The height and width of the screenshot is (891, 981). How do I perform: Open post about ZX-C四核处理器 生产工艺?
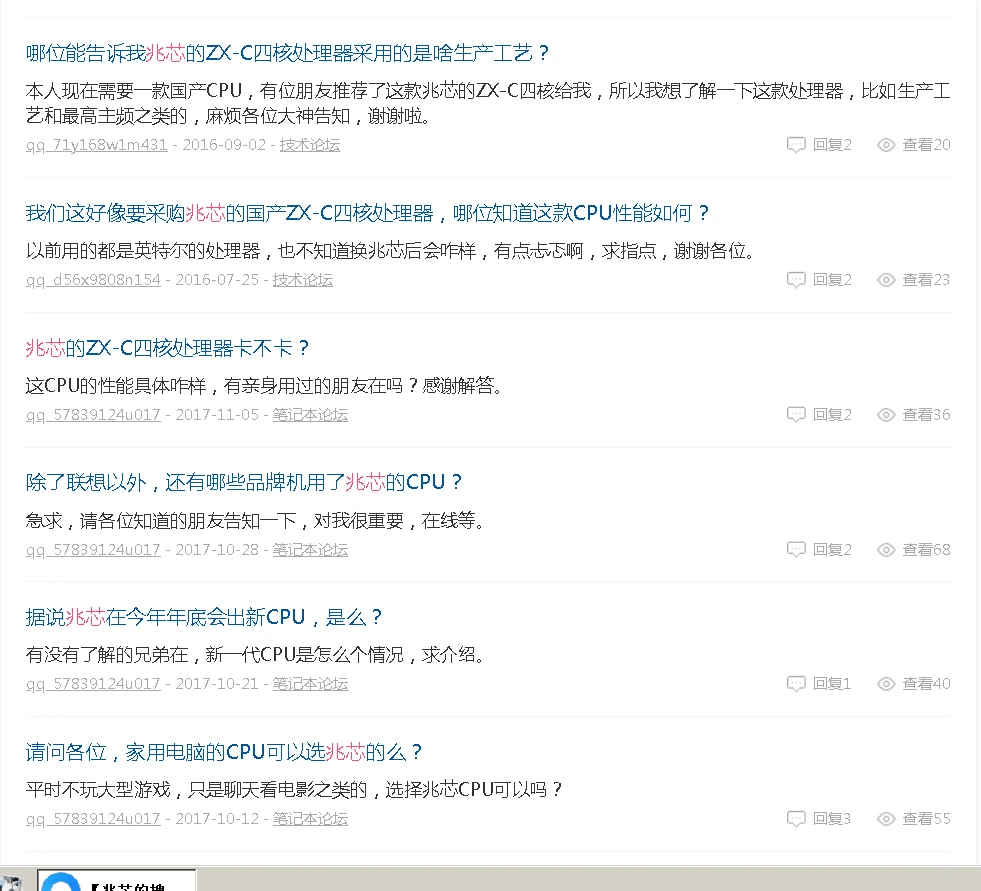pos(288,53)
